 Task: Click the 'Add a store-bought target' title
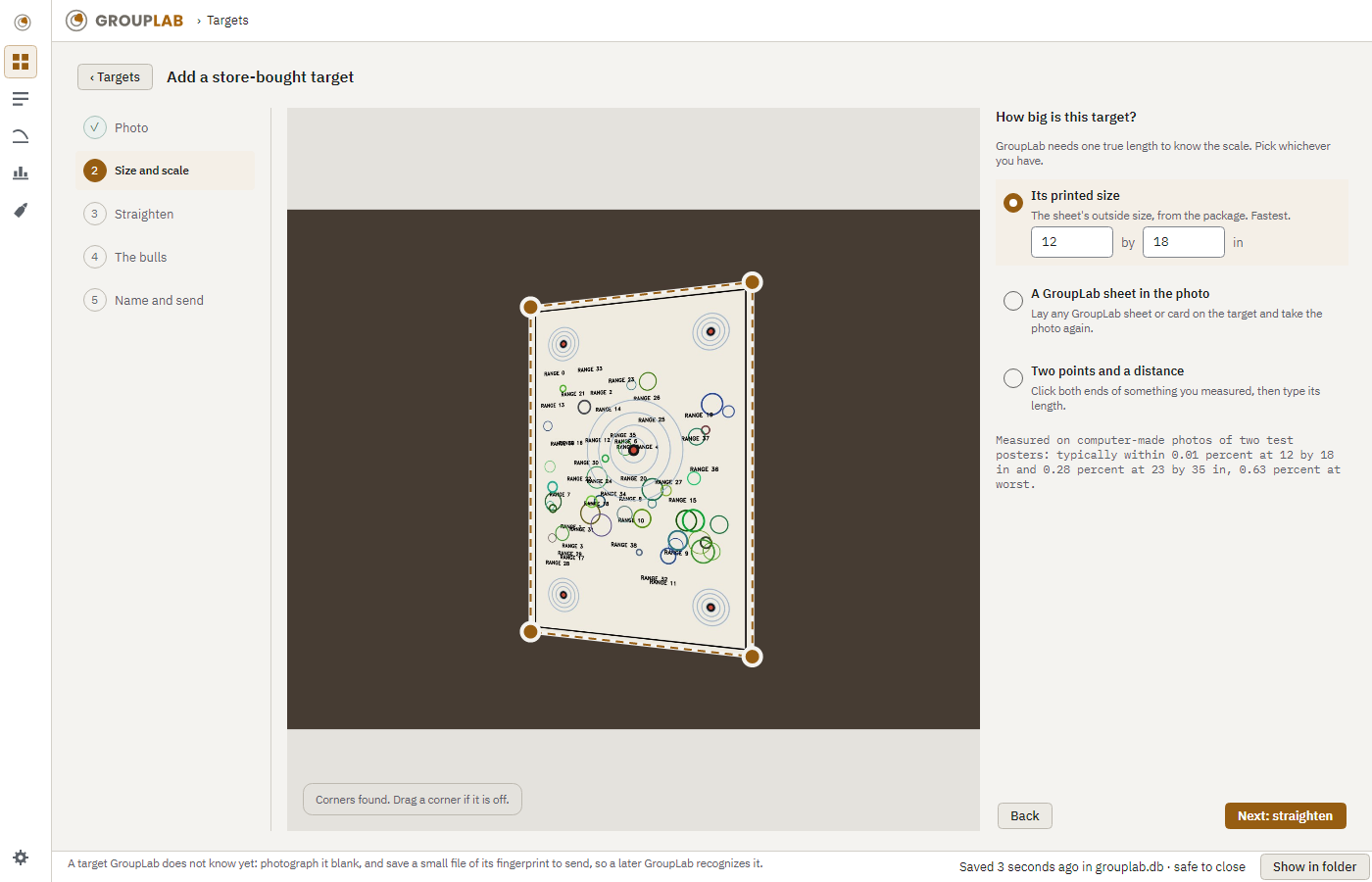coord(260,77)
